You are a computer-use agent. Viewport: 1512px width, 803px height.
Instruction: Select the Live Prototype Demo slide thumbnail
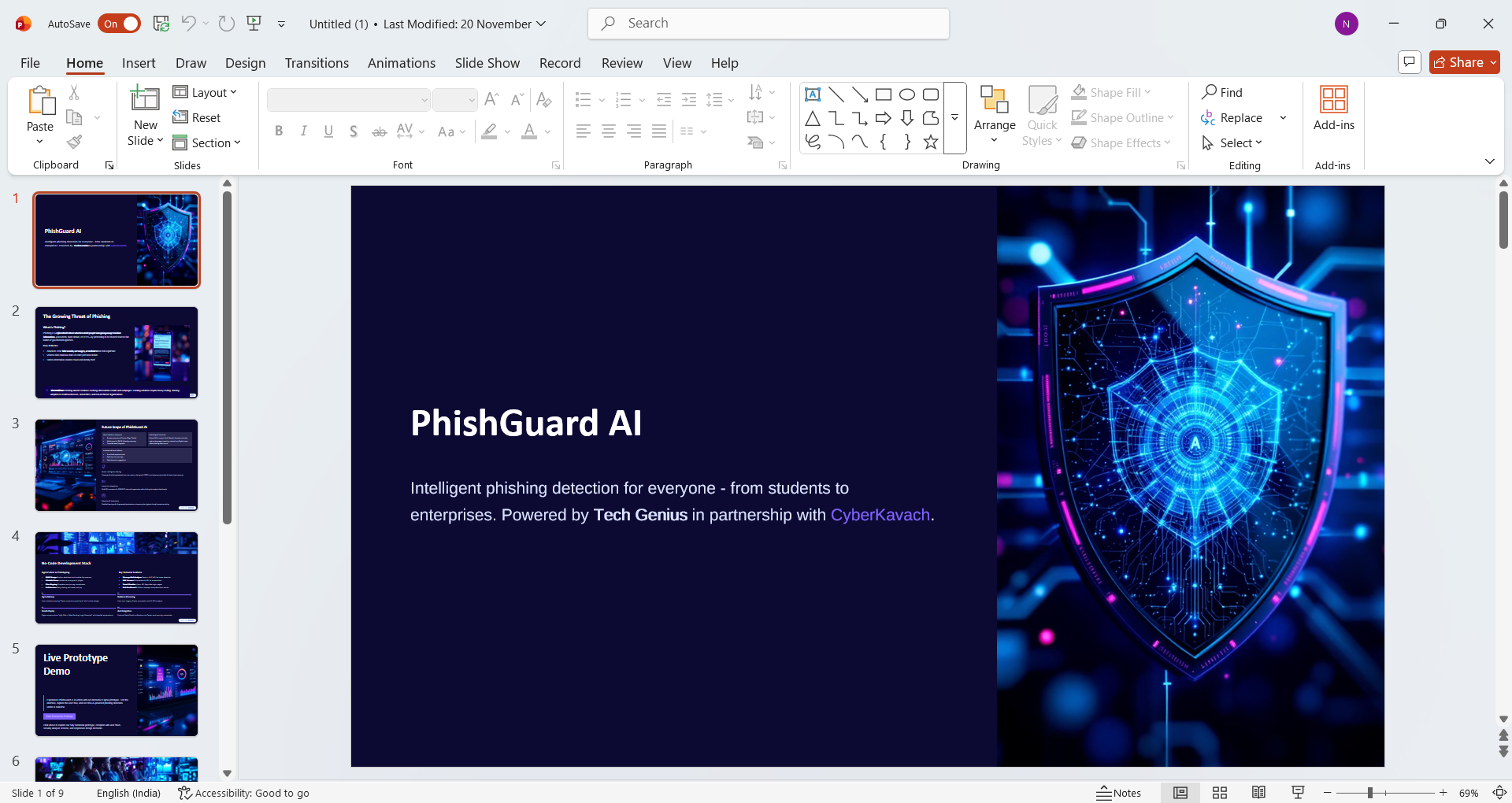click(117, 690)
